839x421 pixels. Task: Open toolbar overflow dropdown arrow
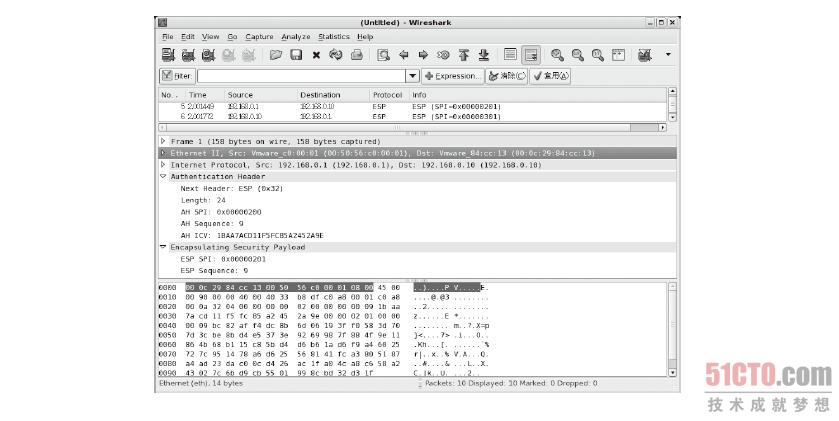[668, 55]
